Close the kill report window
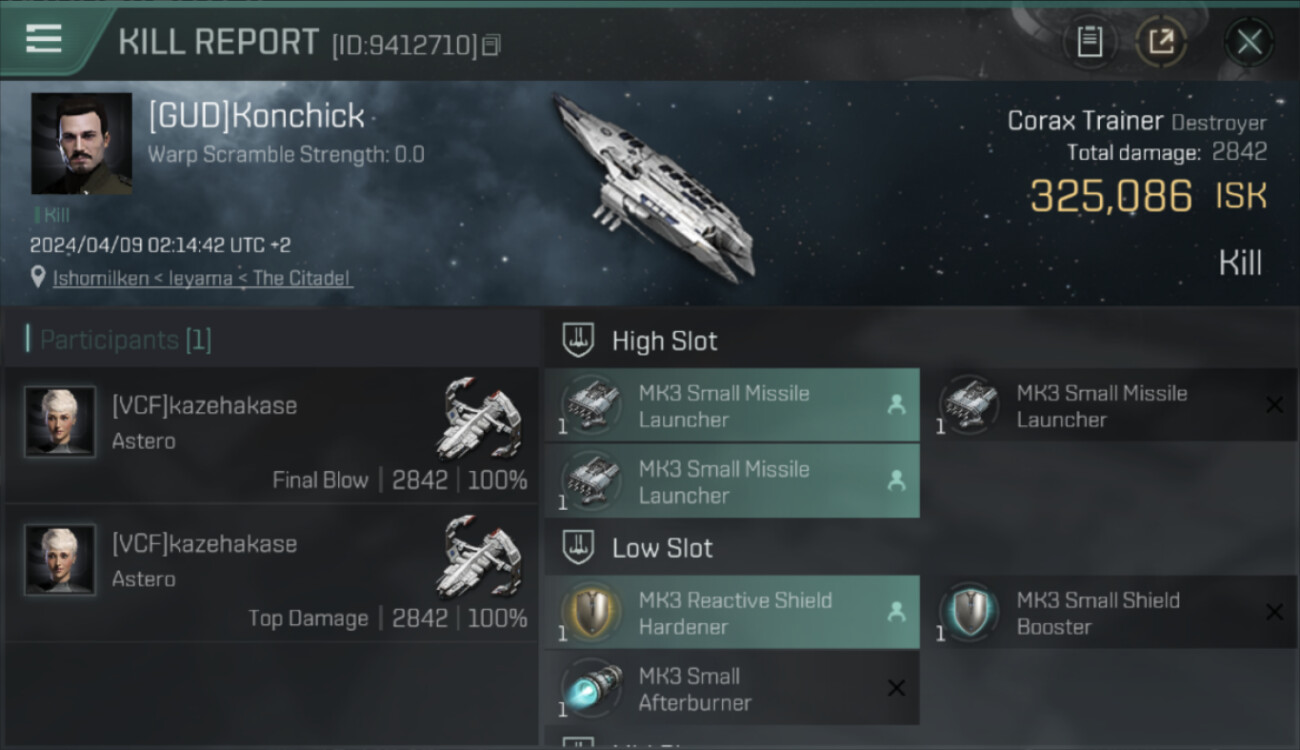The height and width of the screenshot is (750, 1300). pos(1249,42)
